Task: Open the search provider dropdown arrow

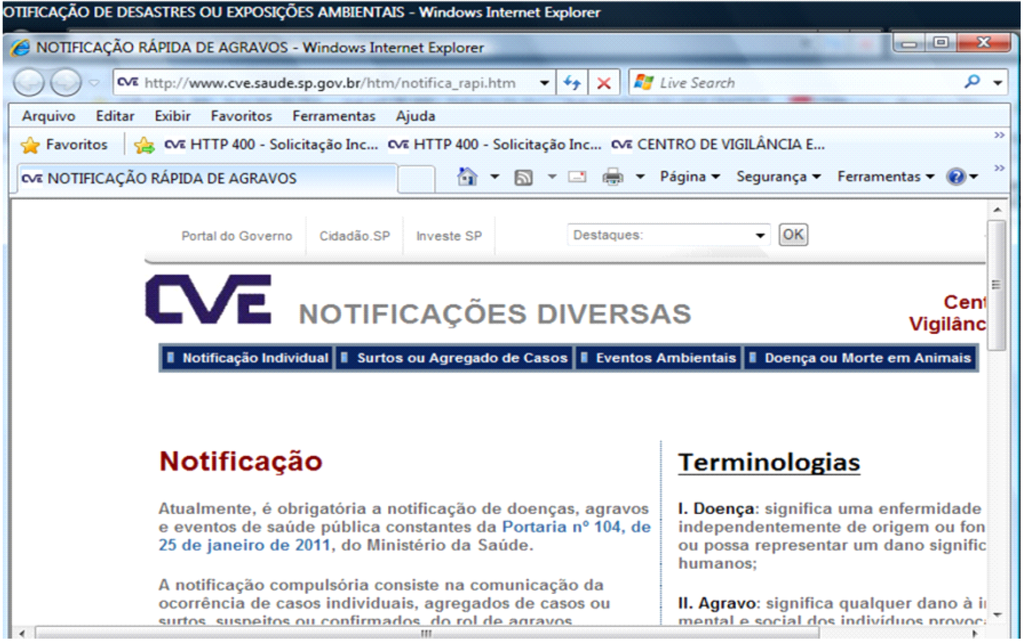Action: (x=998, y=83)
